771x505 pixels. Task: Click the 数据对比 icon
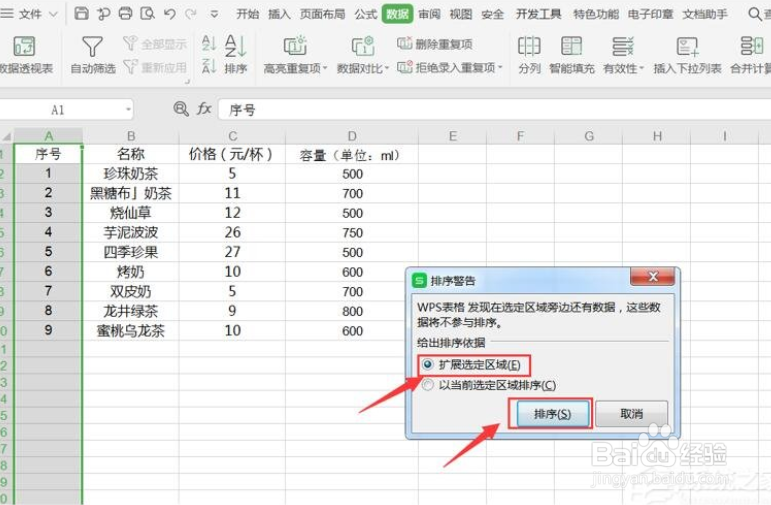[x=363, y=46]
